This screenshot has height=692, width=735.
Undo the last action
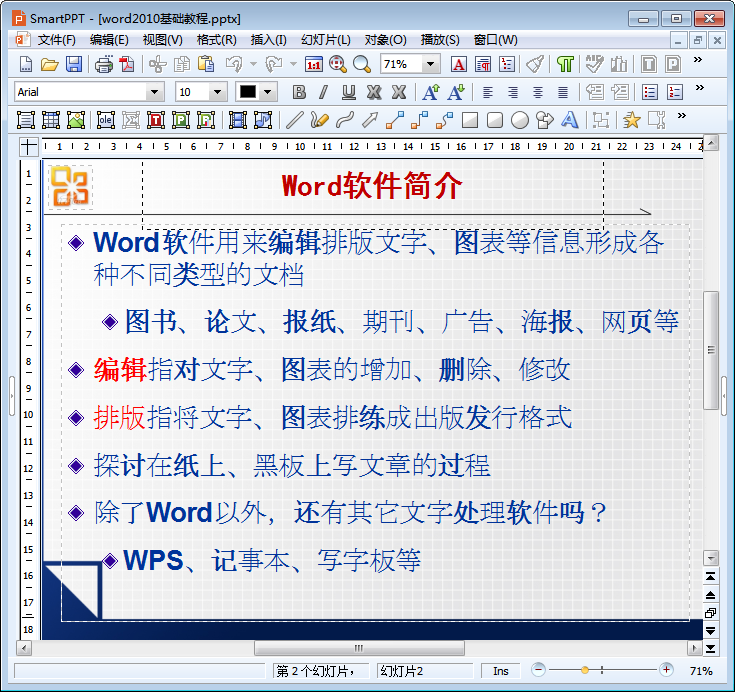point(234,64)
